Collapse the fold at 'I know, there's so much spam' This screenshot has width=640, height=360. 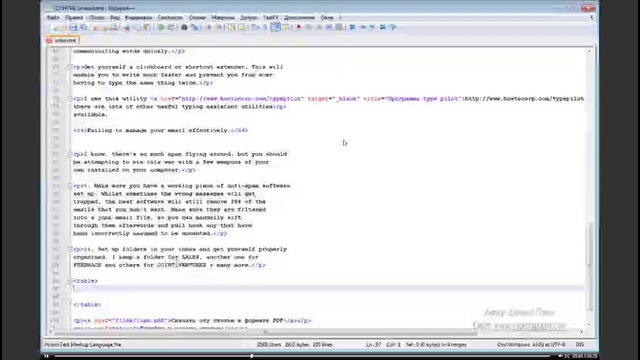tap(70, 154)
